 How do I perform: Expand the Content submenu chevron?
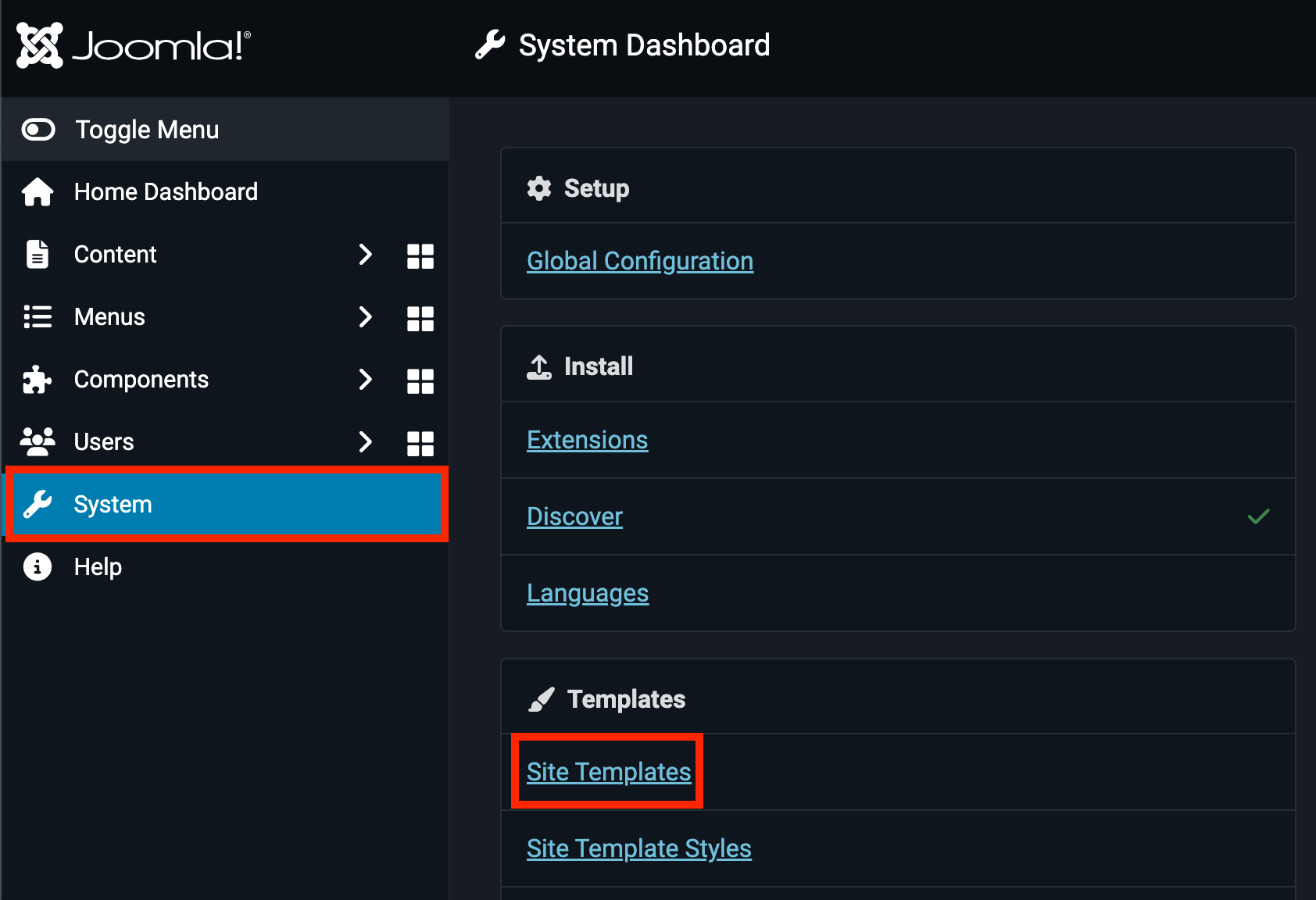pos(365,254)
